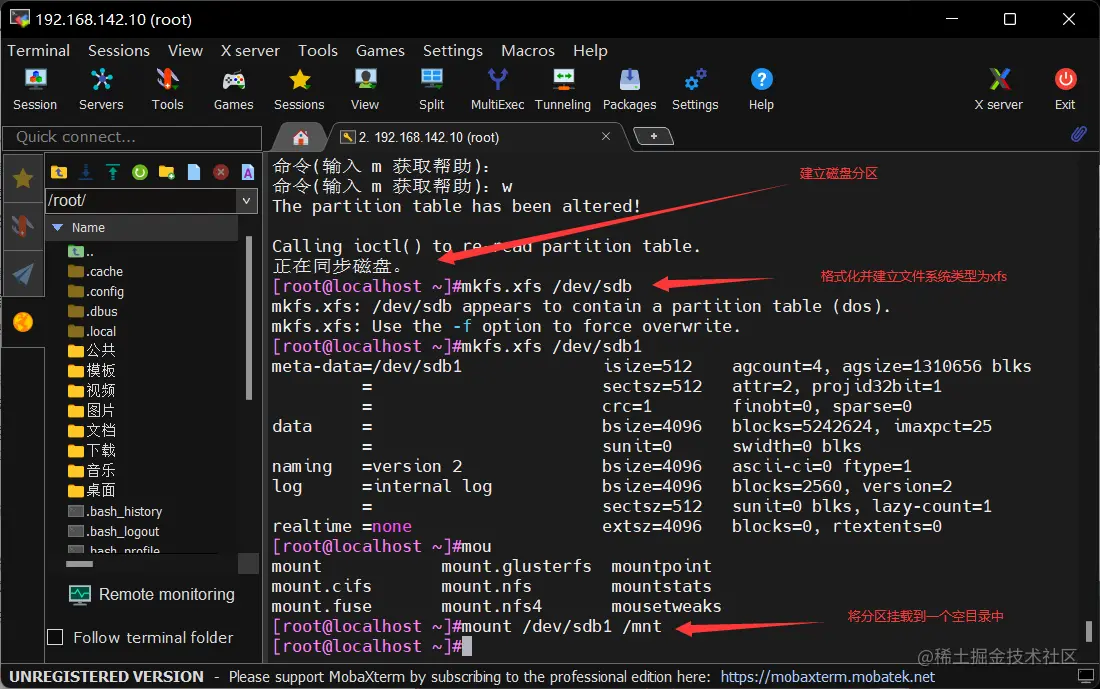The width and height of the screenshot is (1100, 689).
Task: Click the monitor icon in status bar corner
Action: pyautogui.click(x=1085, y=676)
